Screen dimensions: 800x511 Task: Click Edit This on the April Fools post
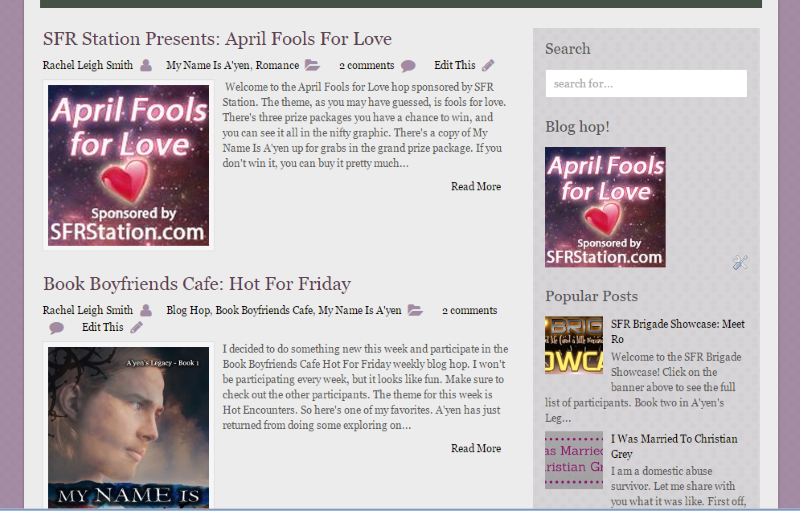tap(455, 65)
